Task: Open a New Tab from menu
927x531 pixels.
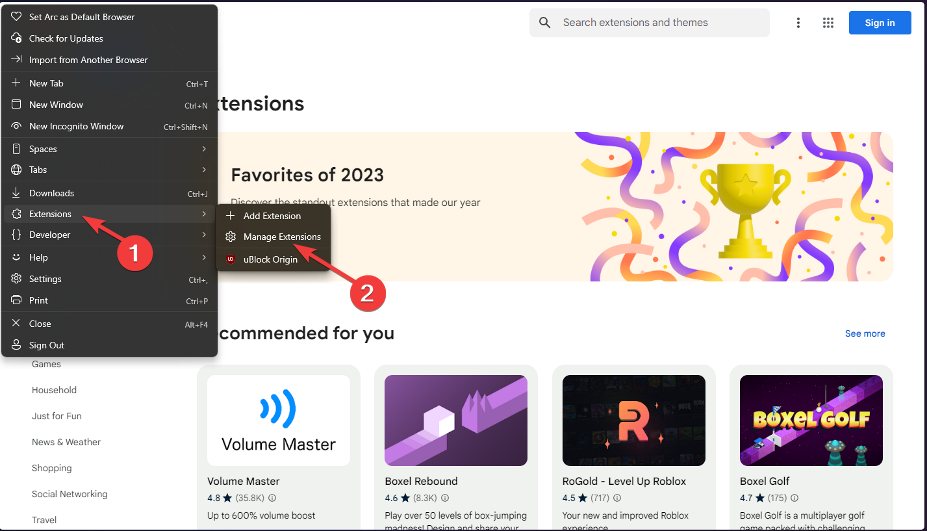Action: click(x=109, y=83)
